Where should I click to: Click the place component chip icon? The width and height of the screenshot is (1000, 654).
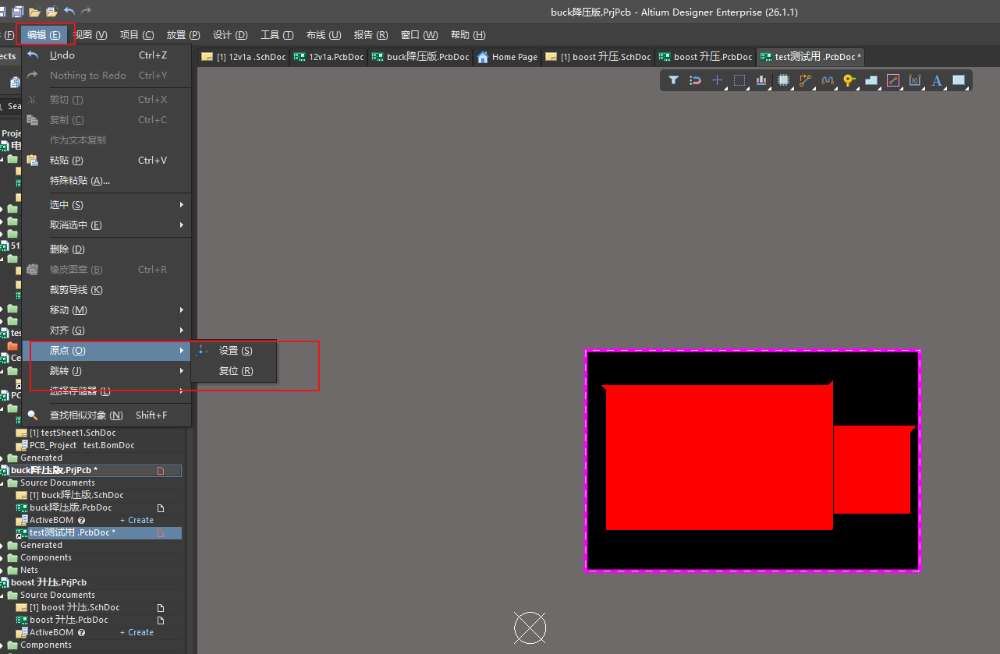click(783, 80)
